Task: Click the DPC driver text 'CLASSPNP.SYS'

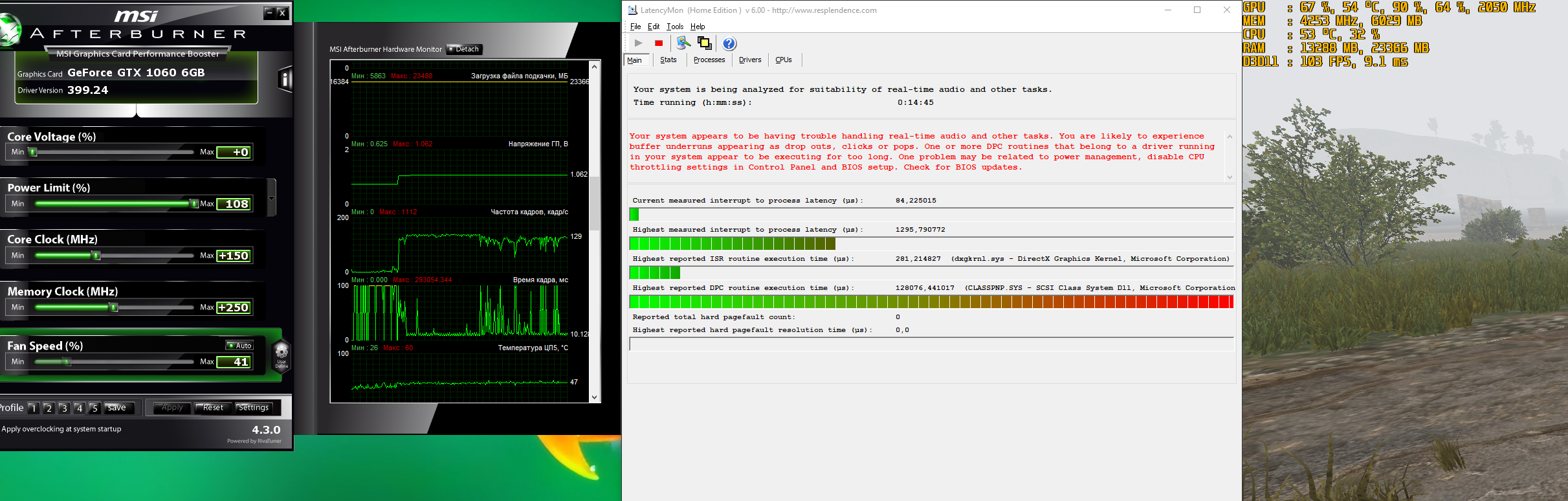Action: tap(996, 288)
